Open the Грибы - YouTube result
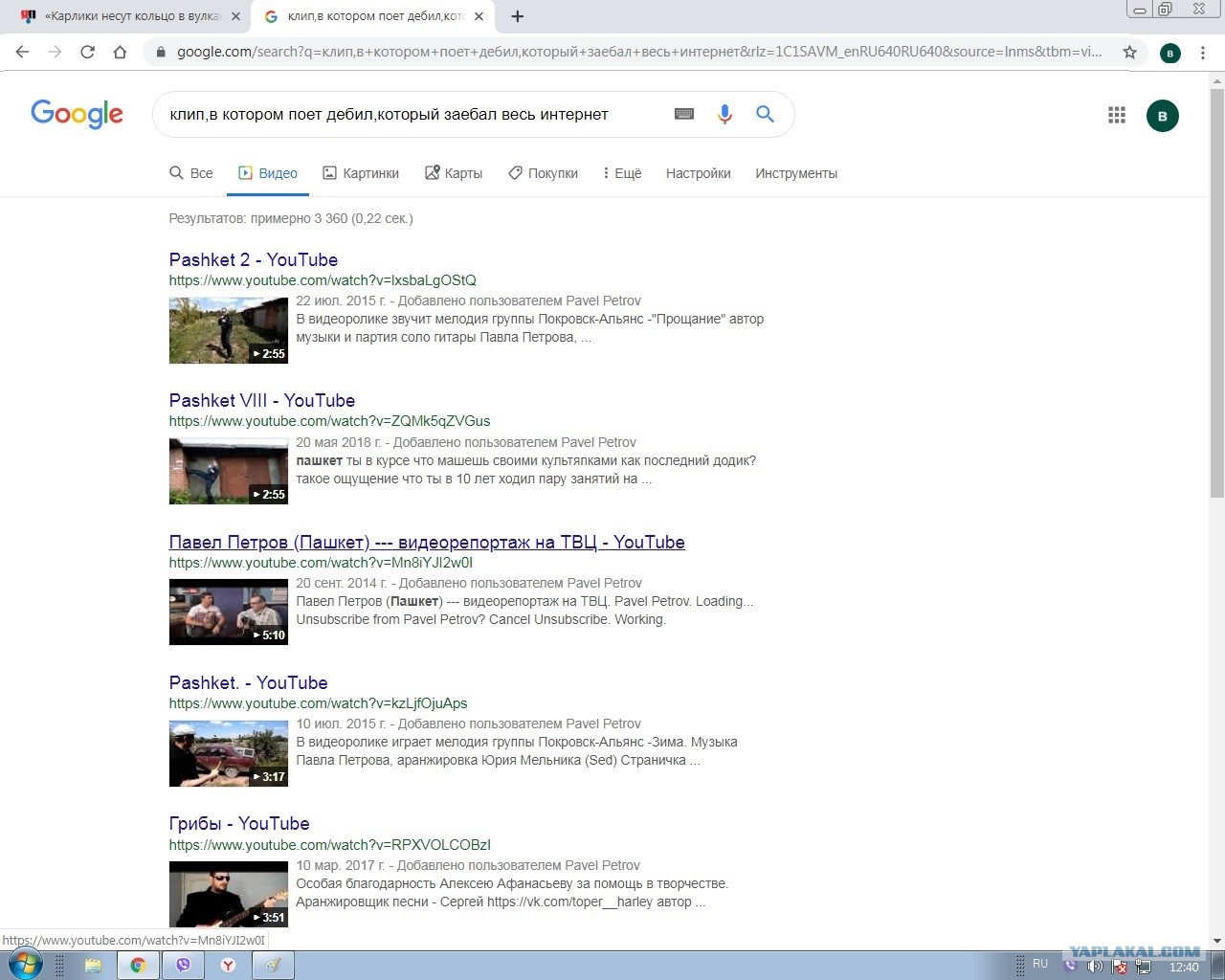 click(239, 823)
